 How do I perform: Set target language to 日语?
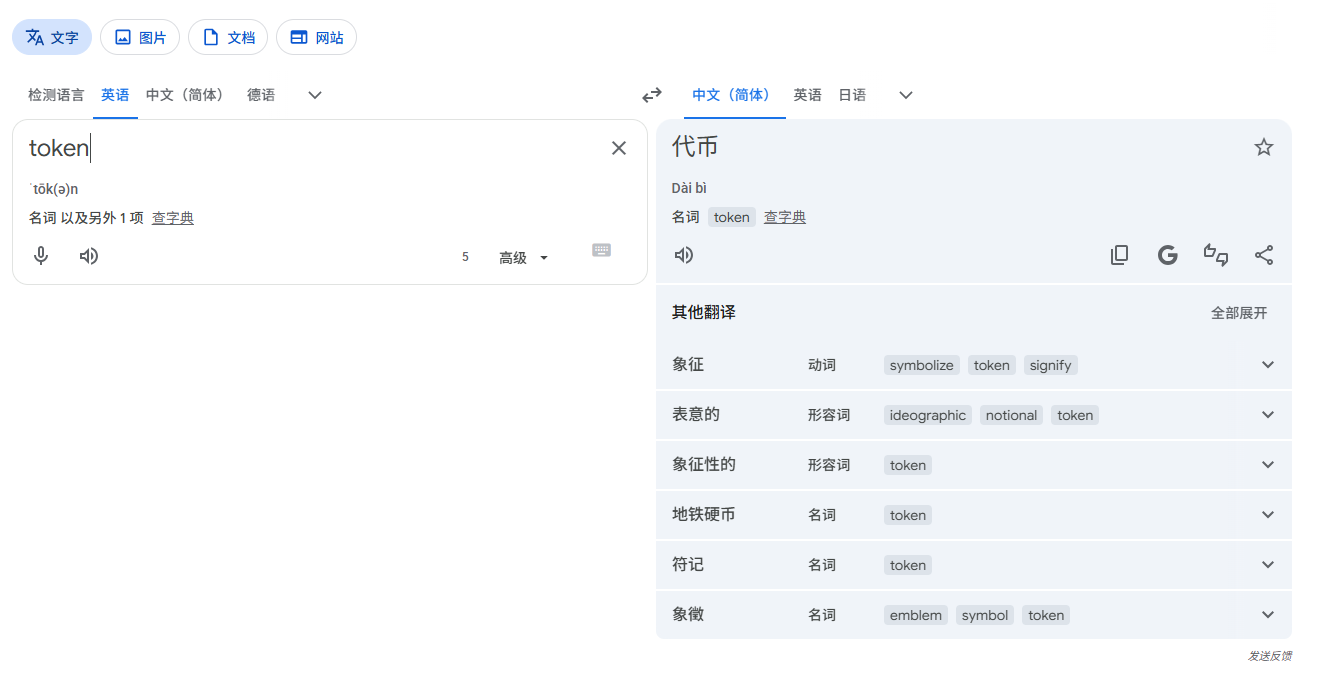coord(852,95)
